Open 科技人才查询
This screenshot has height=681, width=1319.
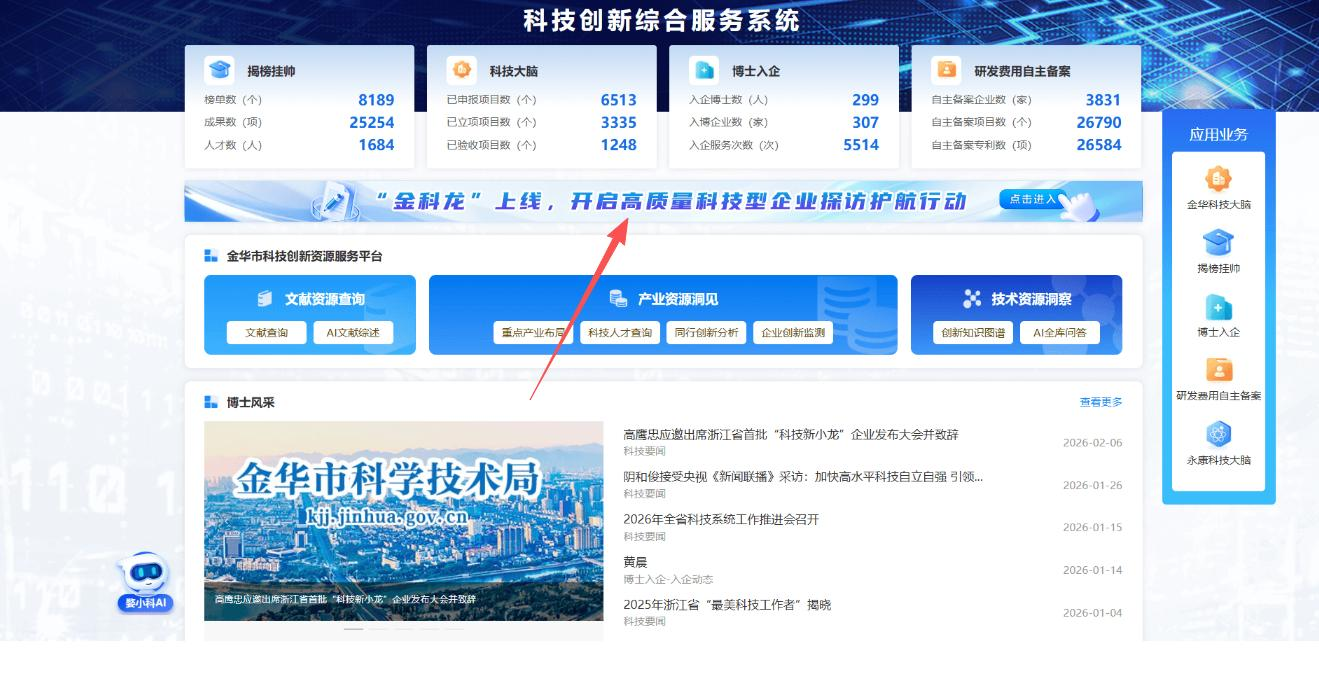point(619,333)
